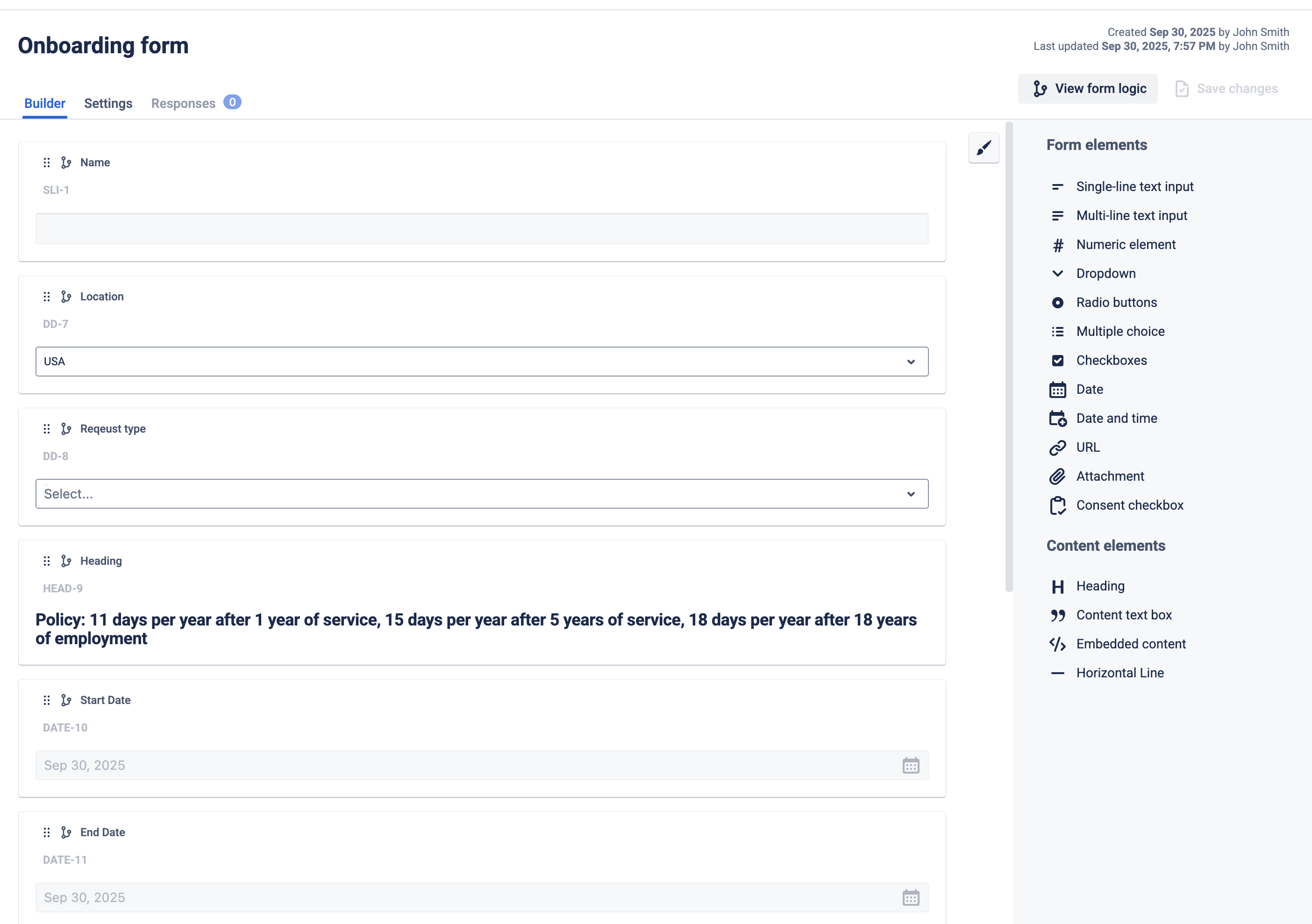This screenshot has width=1312, height=924.
Task: Click the Save changes button
Action: pyautogui.click(x=1226, y=89)
